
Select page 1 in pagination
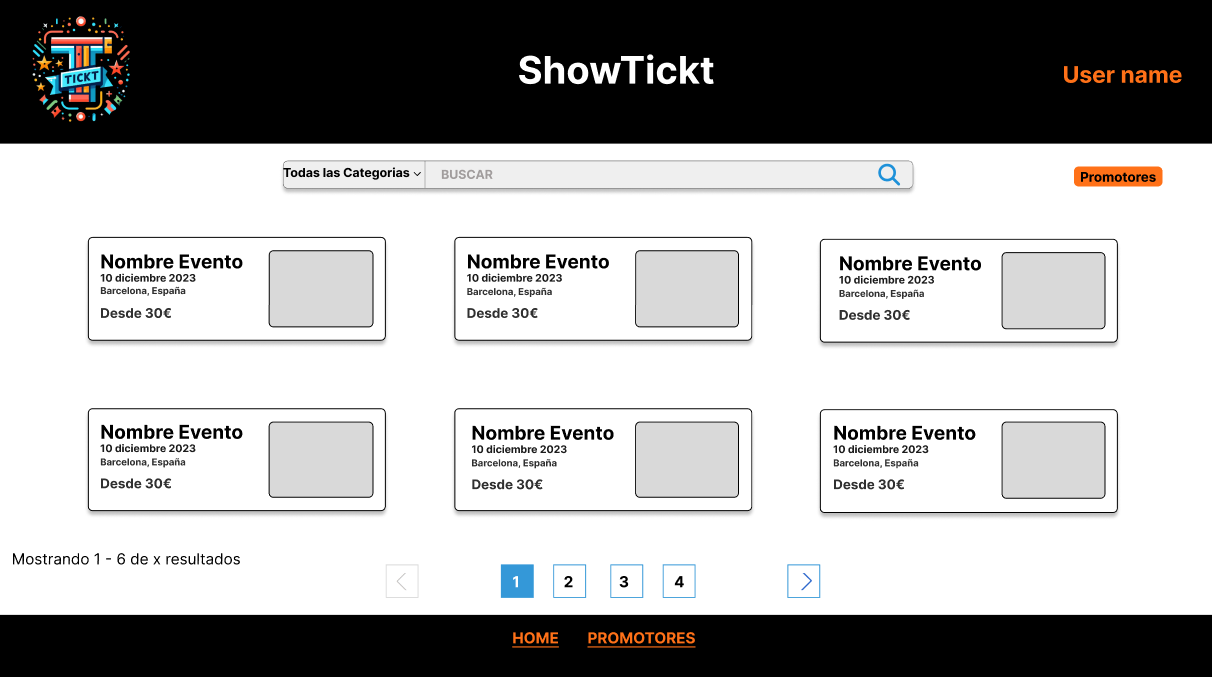point(517,581)
